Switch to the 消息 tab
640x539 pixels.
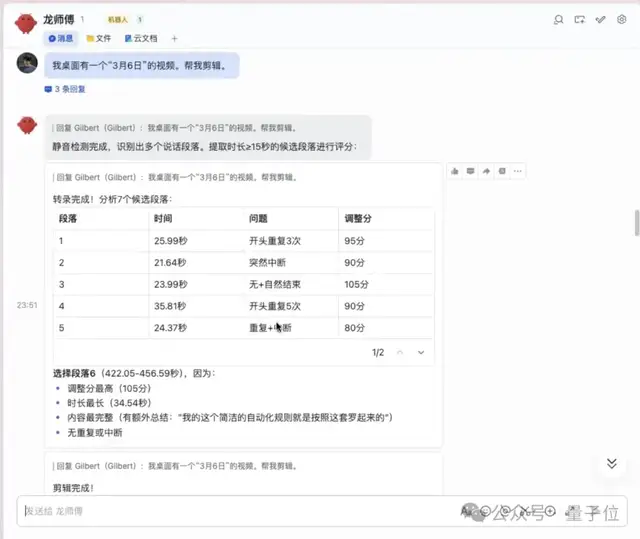60,38
